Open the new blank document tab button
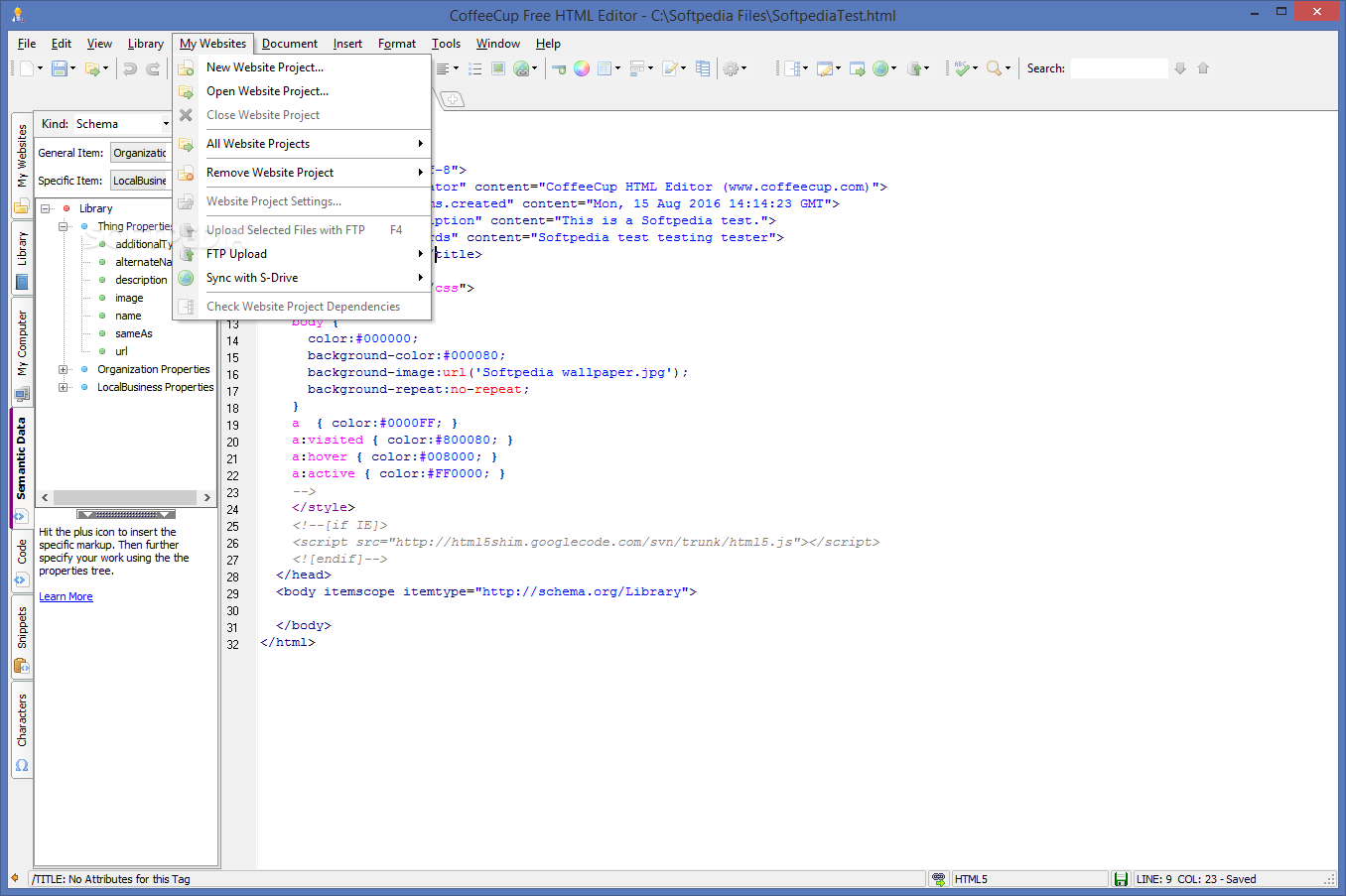 pyautogui.click(x=451, y=99)
